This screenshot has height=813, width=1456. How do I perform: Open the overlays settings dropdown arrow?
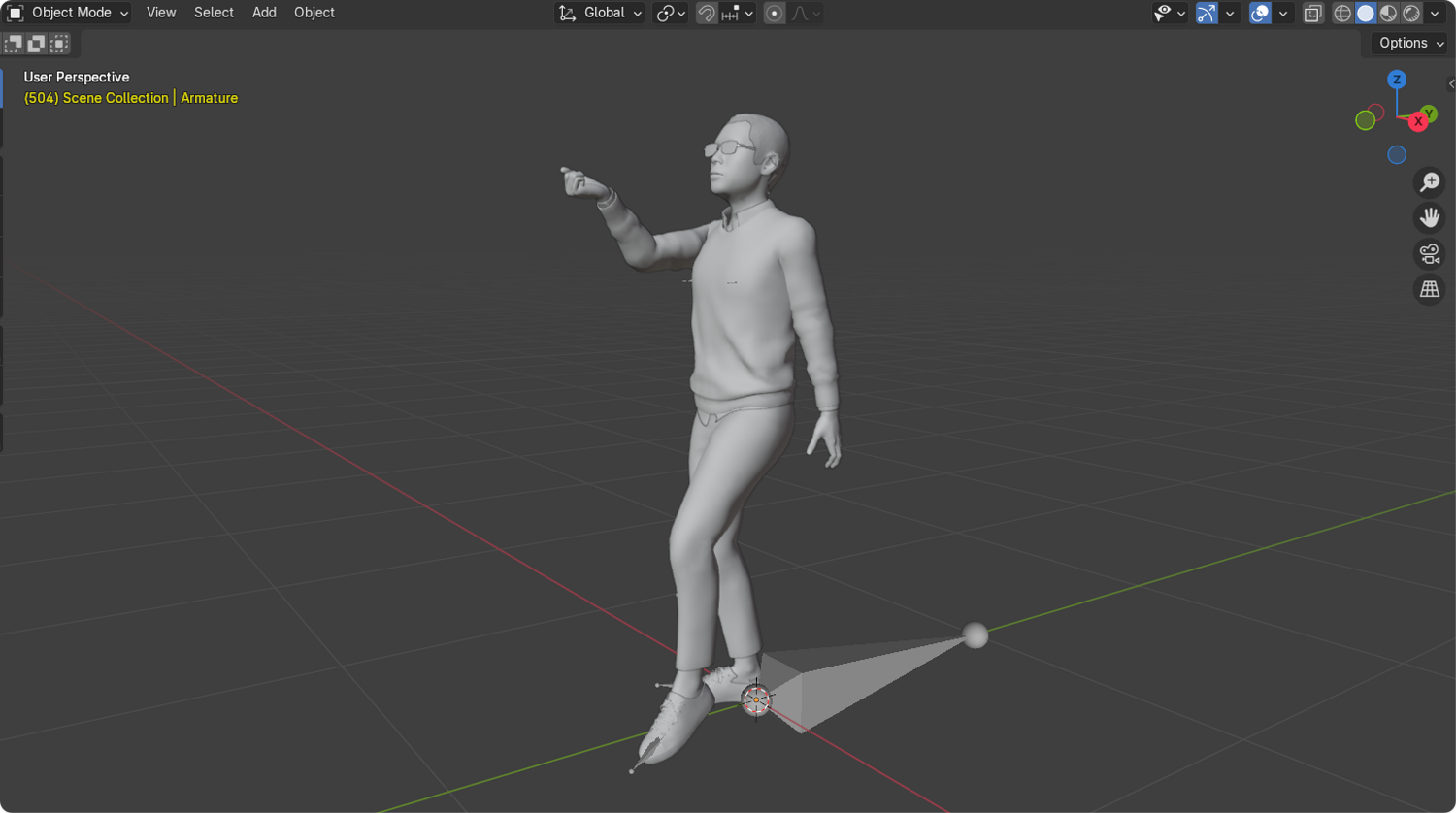pyautogui.click(x=1283, y=13)
